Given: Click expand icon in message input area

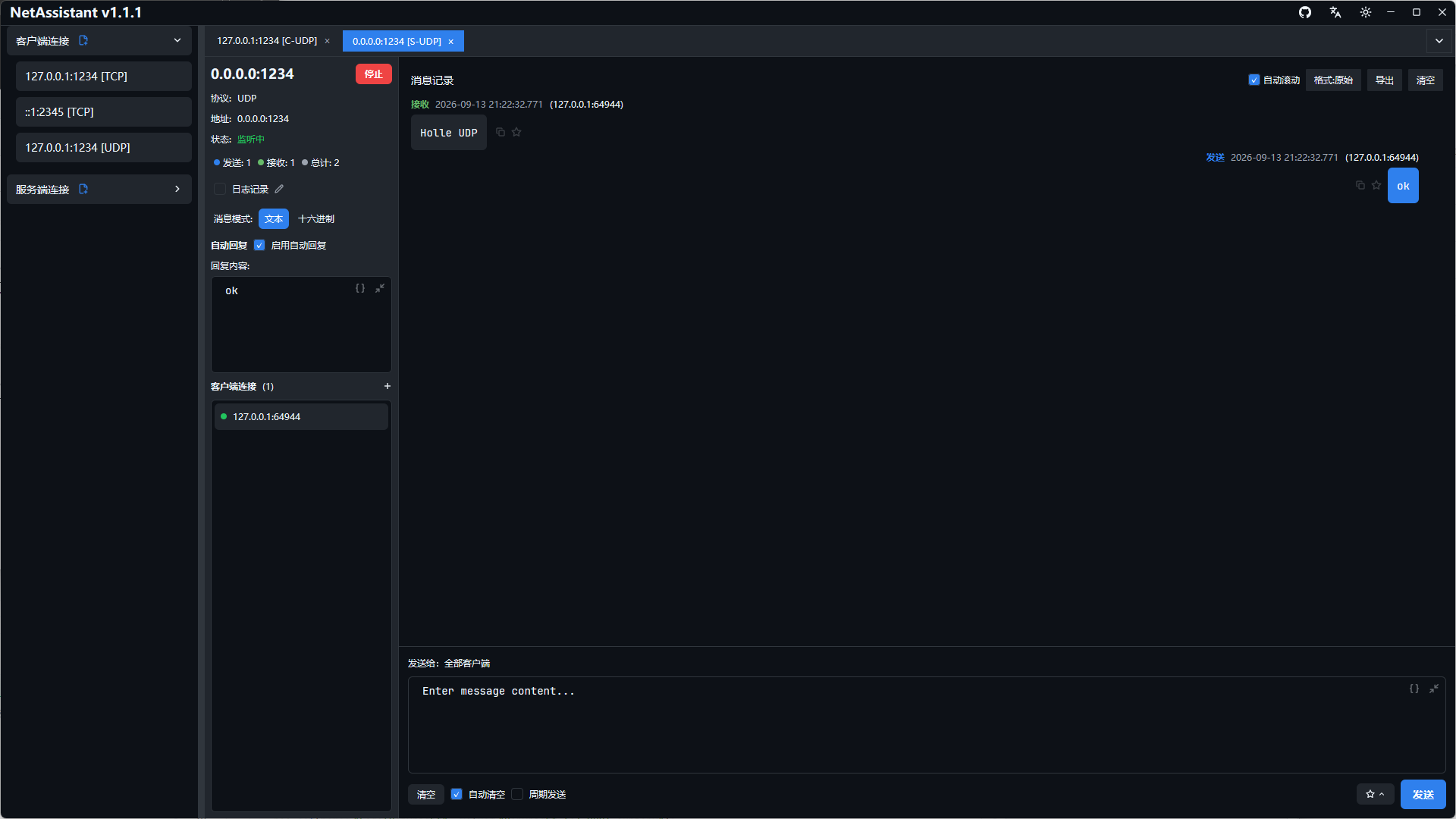Looking at the screenshot, I should [x=1434, y=689].
